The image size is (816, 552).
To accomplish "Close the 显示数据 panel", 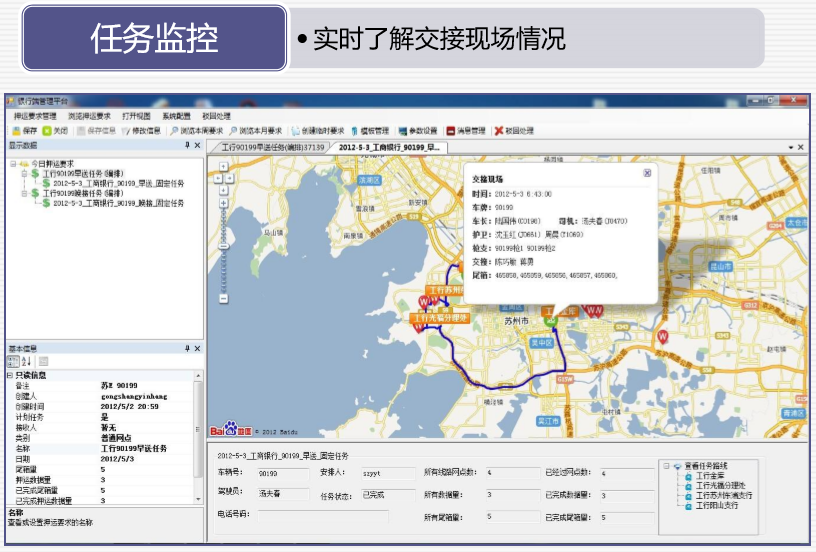I will tap(197, 145).
